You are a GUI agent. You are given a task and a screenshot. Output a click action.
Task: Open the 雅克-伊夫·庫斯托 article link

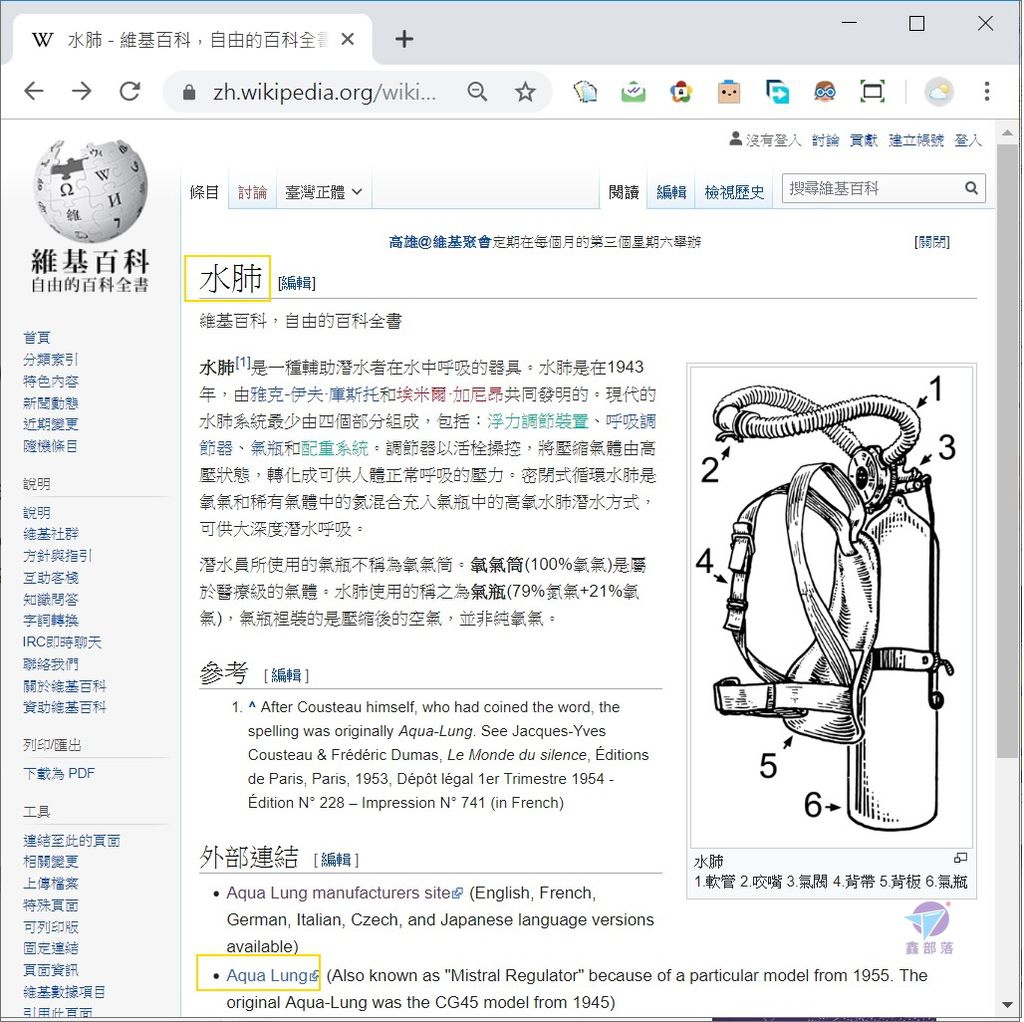315,394
